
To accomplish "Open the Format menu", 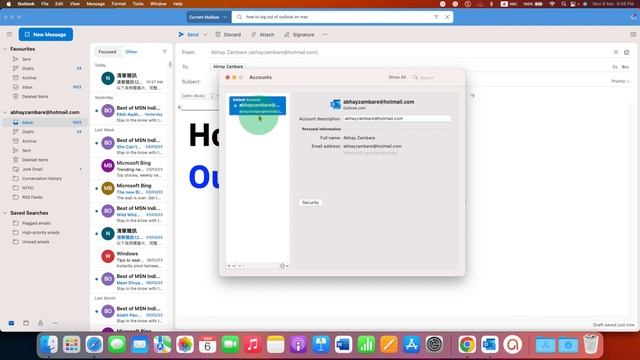I will pyautogui.click(x=119, y=4).
